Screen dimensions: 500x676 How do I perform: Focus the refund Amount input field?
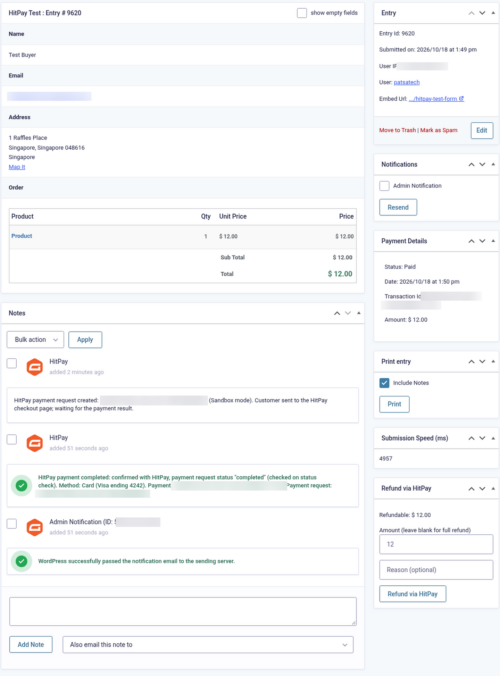click(436, 545)
